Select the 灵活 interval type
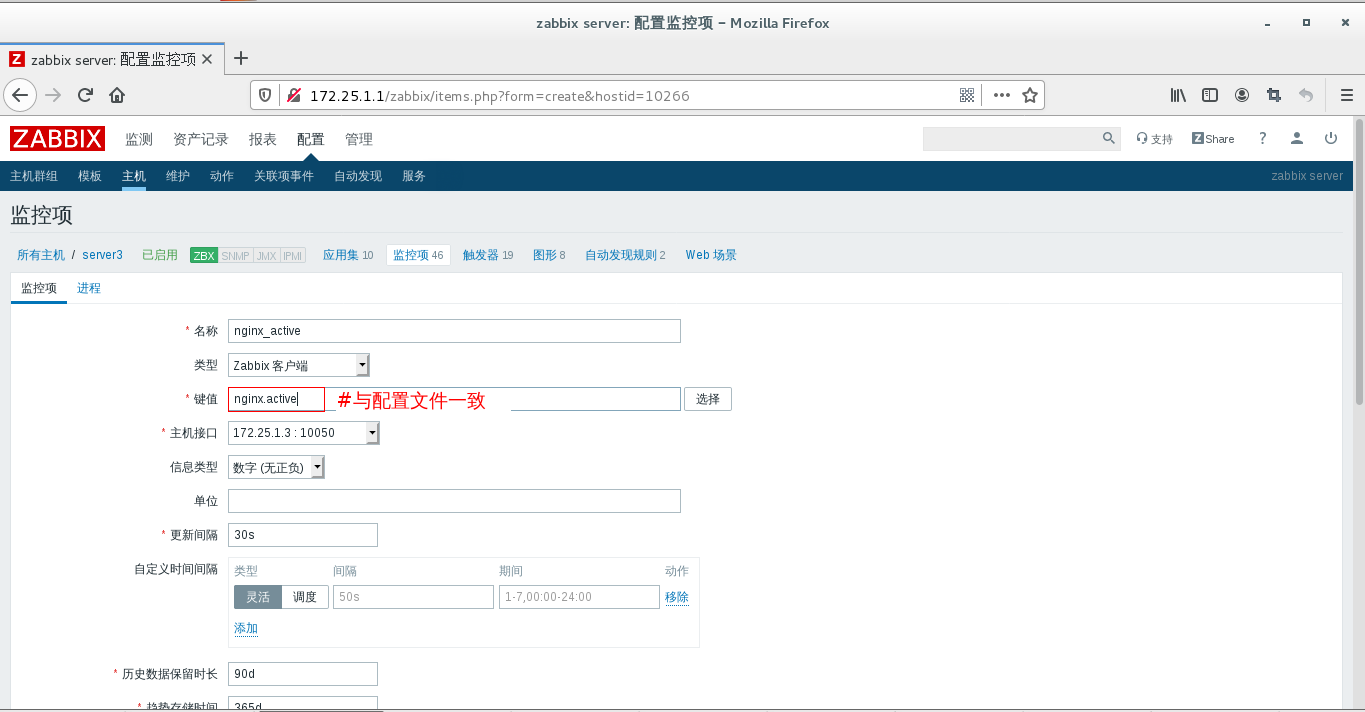 tap(258, 597)
